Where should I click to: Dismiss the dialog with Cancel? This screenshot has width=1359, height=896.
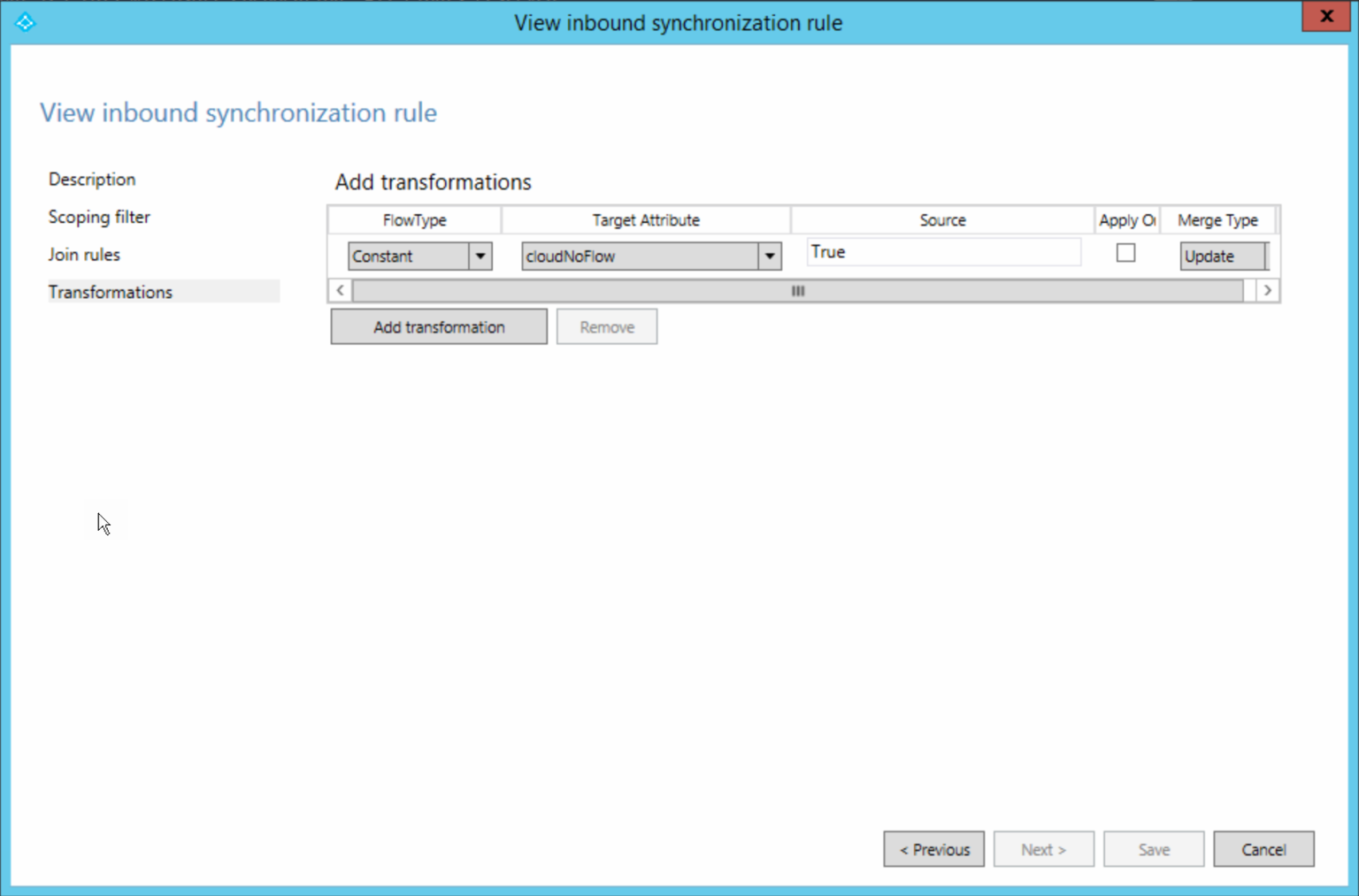click(x=1263, y=848)
